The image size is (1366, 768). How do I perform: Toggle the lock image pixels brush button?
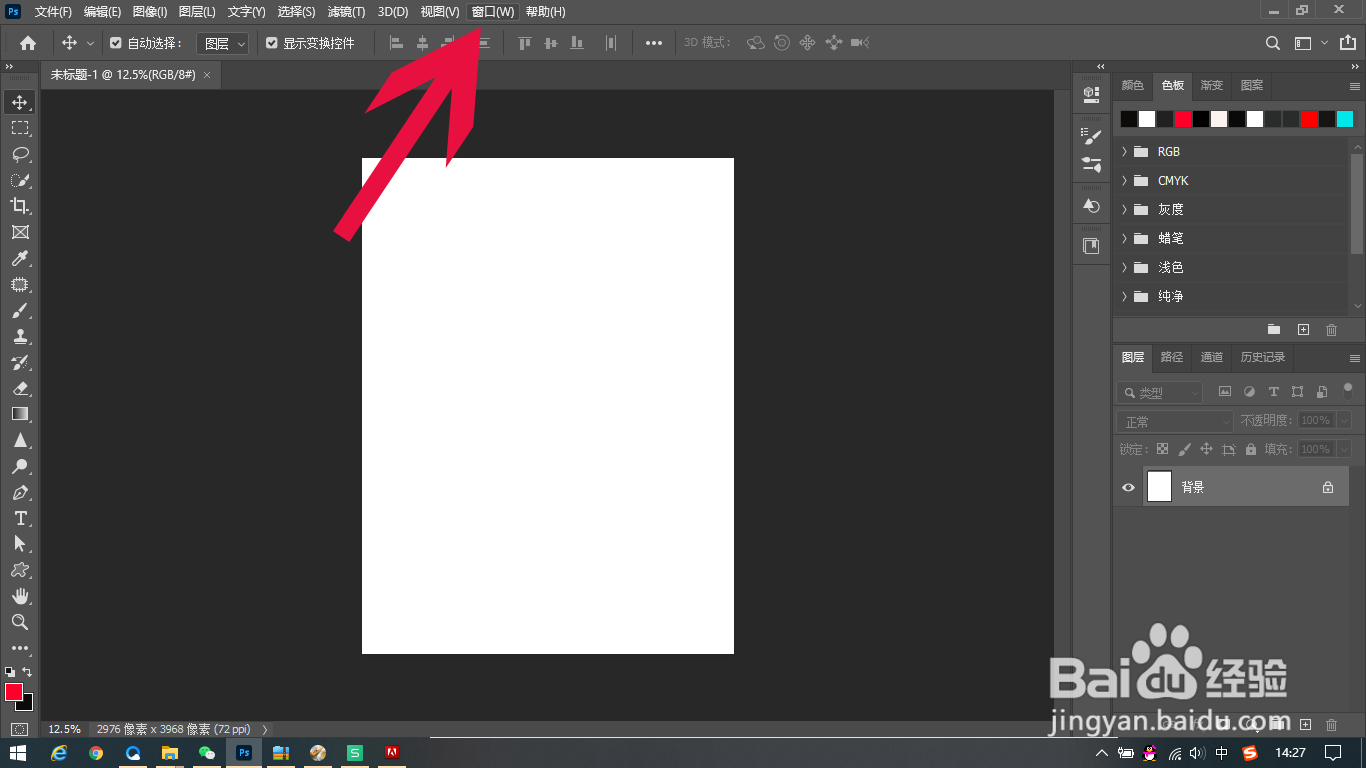point(1185,449)
